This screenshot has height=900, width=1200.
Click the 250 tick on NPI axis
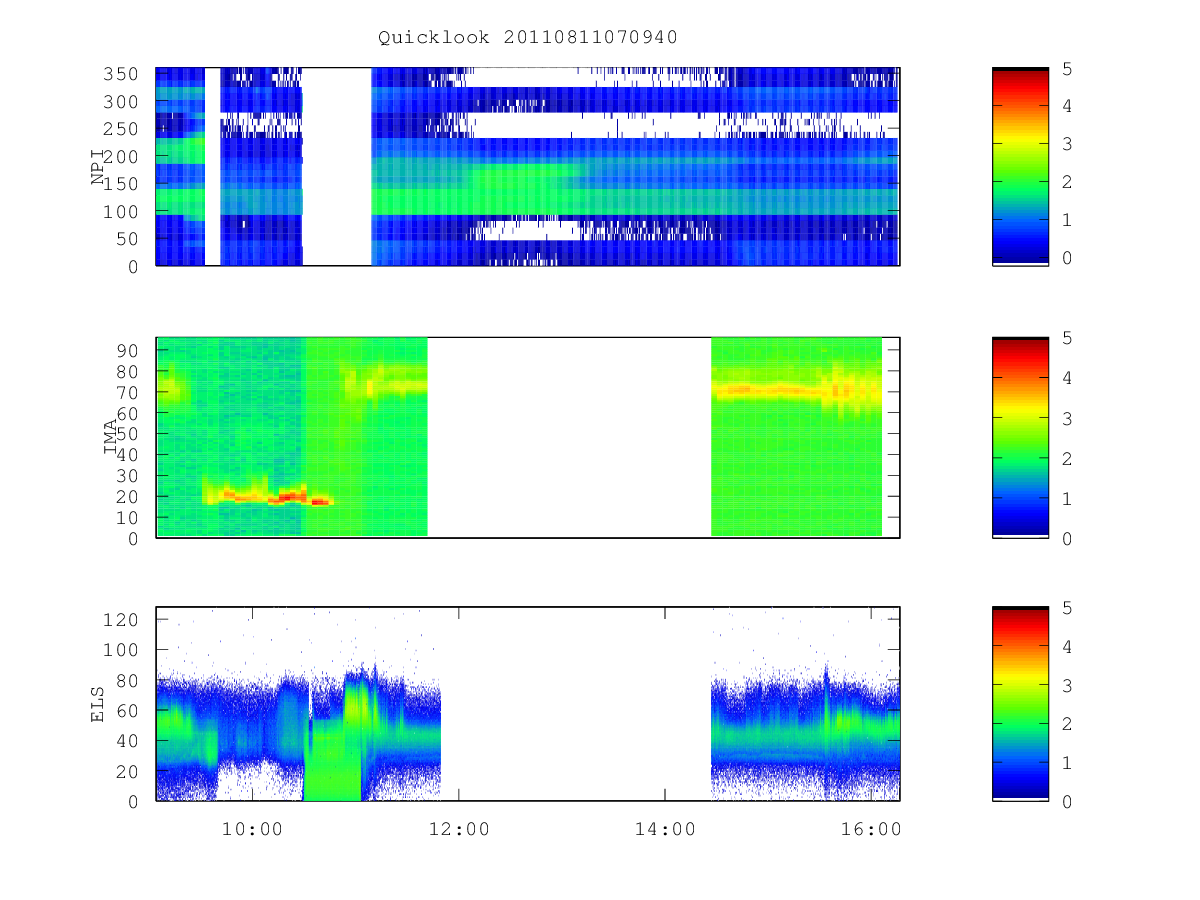point(123,129)
